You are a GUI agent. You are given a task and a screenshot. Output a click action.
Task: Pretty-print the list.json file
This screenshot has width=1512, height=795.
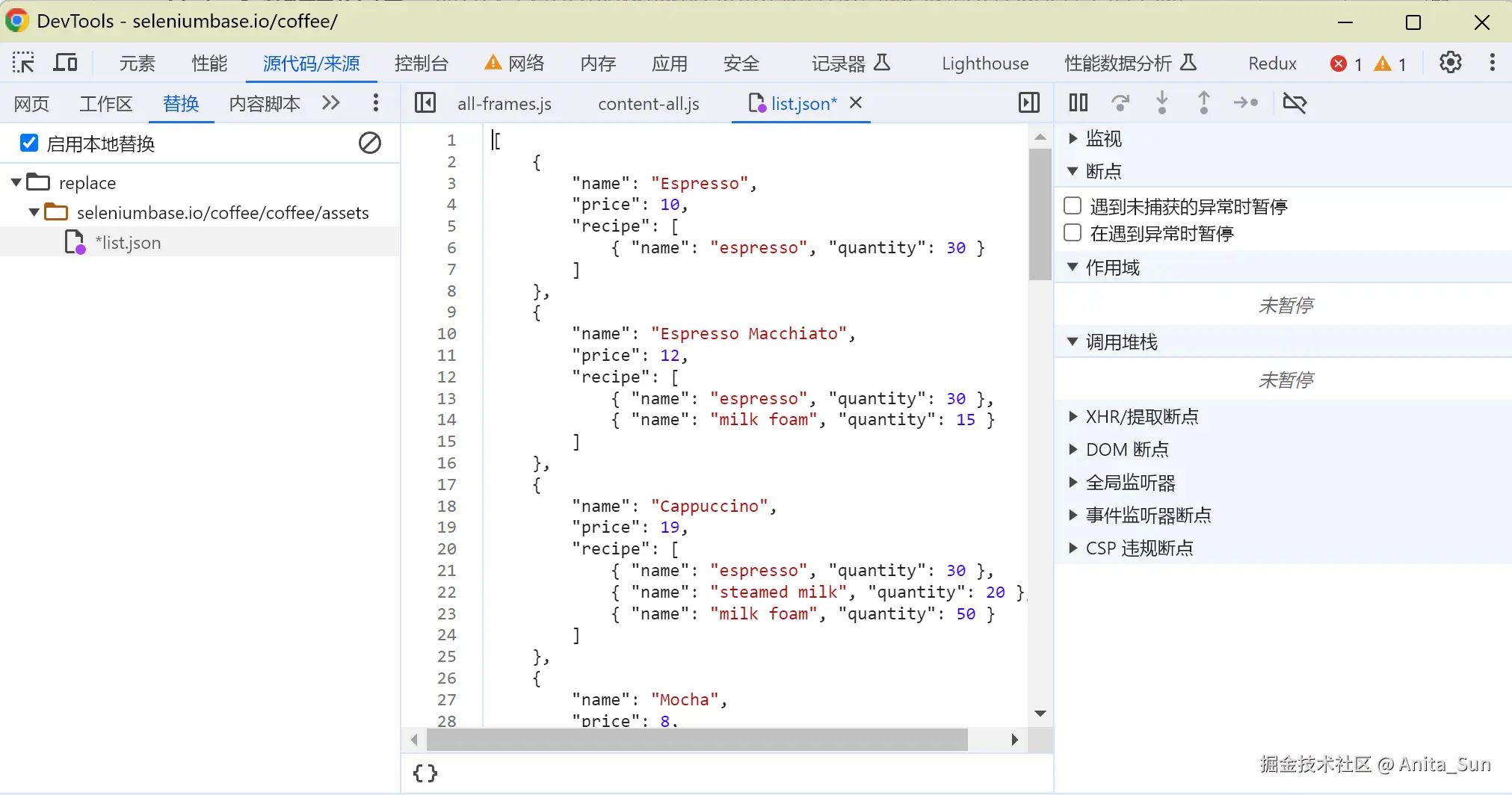425,773
